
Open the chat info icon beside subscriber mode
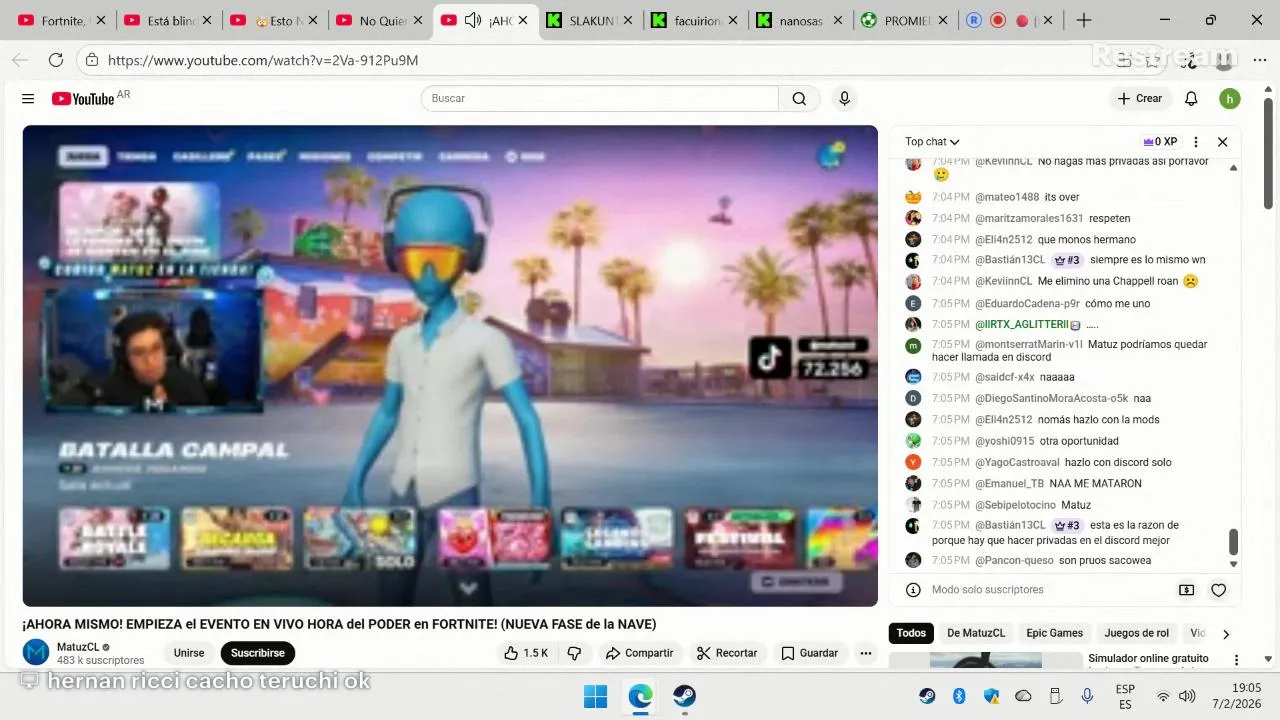pyautogui.click(x=913, y=590)
